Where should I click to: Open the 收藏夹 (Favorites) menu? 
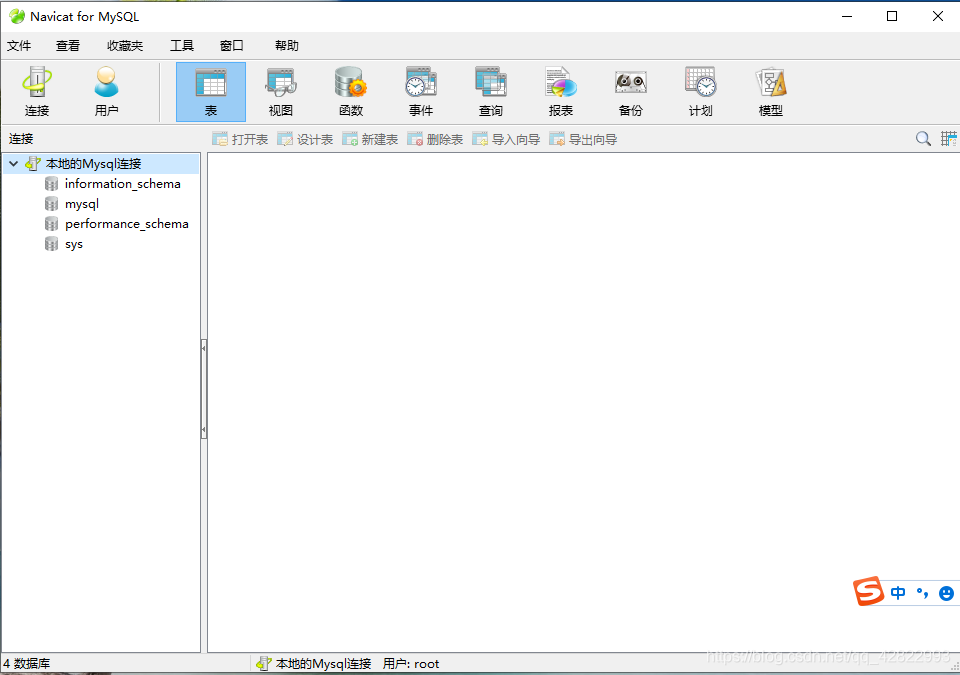pos(125,45)
